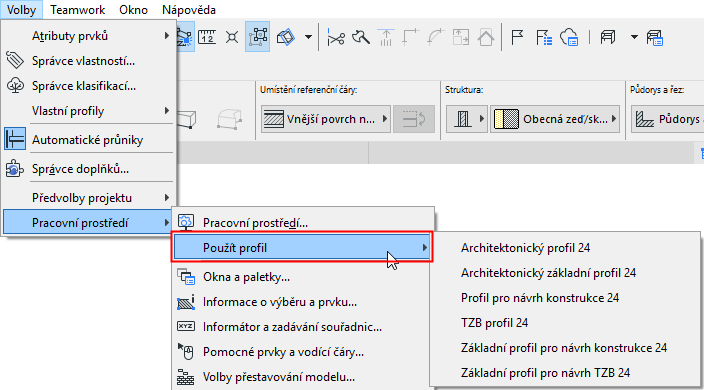Screen dimensions: 704x390
Task: Toggle the ruler measure toolbar icon
Action: 207,37
